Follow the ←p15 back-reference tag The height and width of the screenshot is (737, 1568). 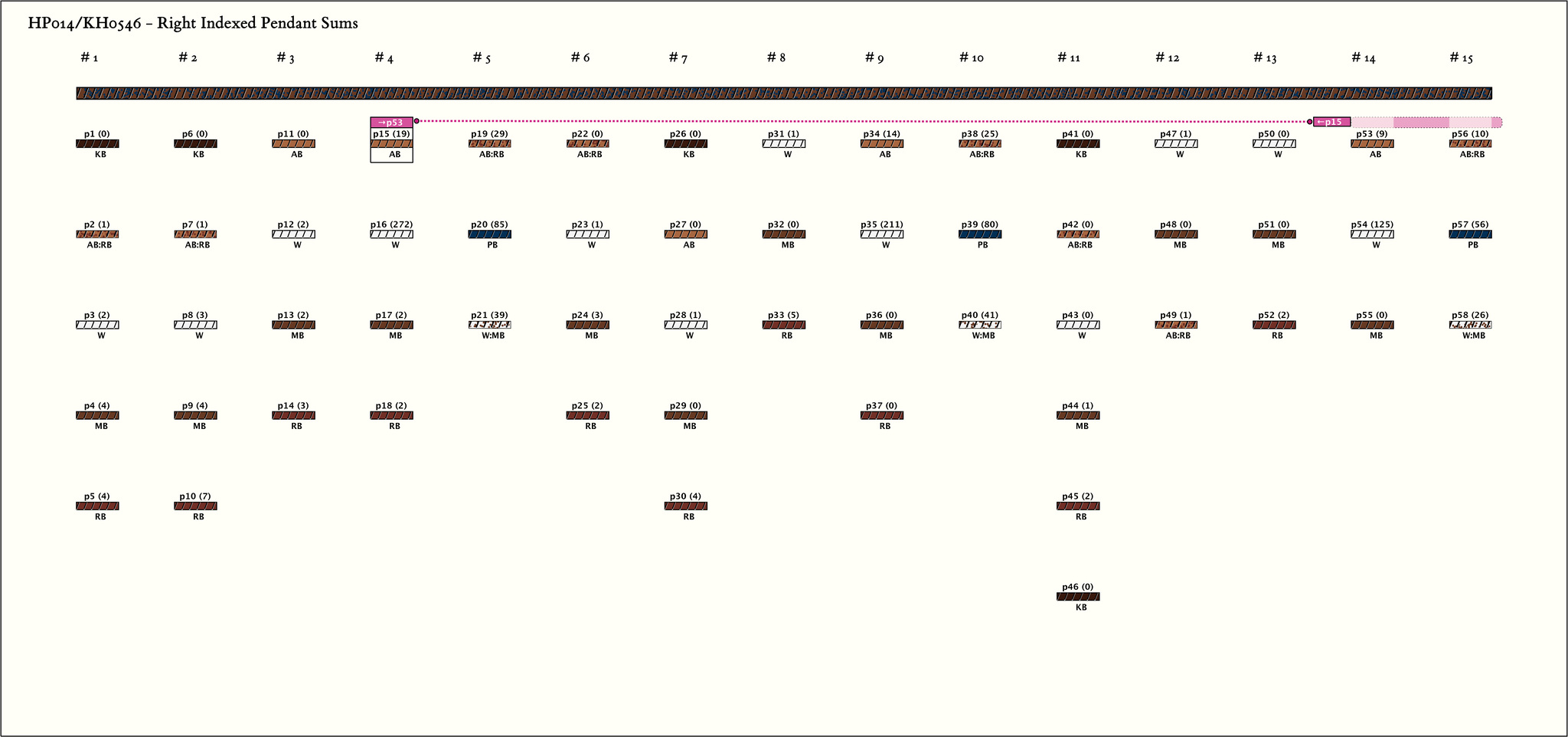pyautogui.click(x=1331, y=122)
